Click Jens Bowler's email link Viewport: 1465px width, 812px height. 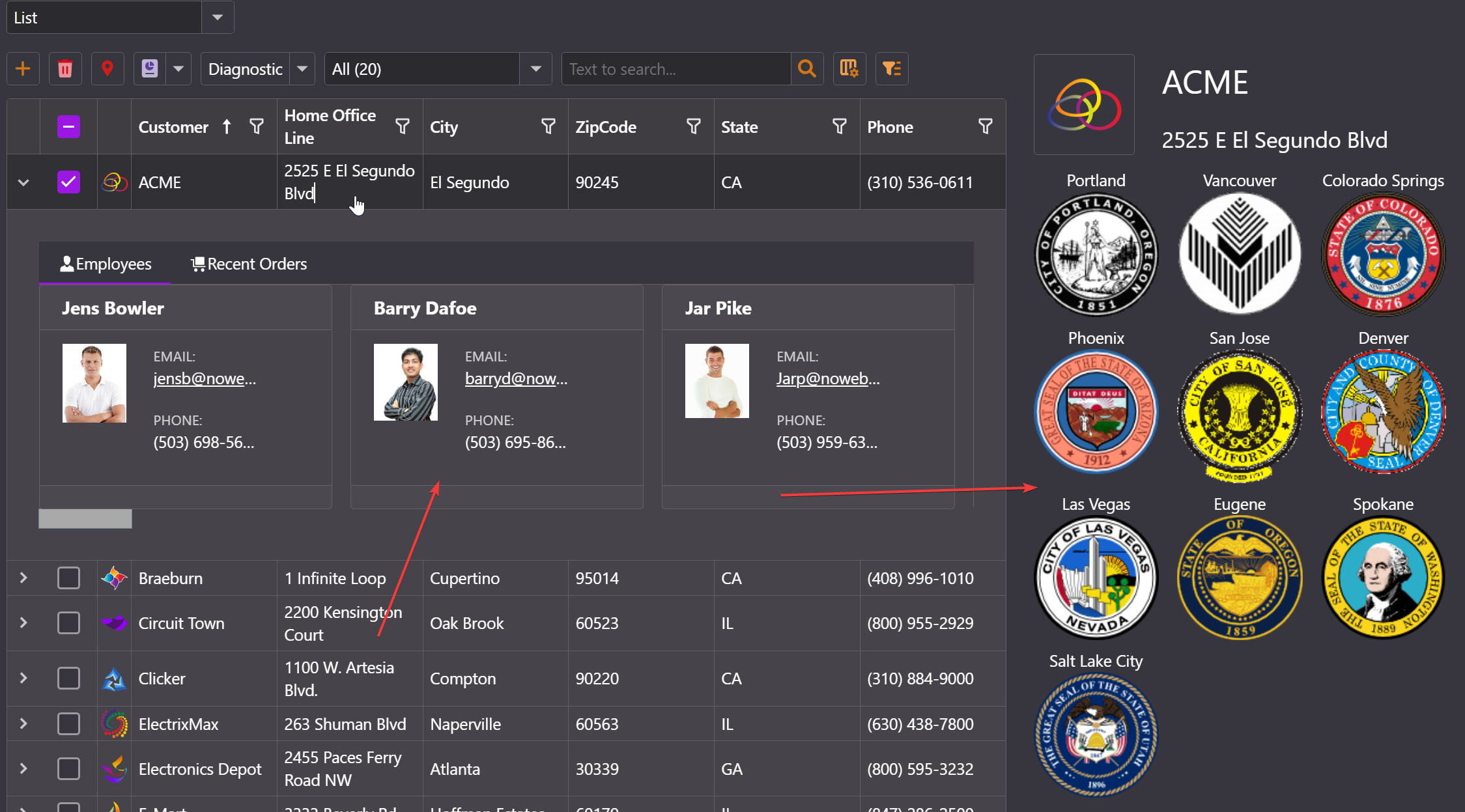[205, 379]
